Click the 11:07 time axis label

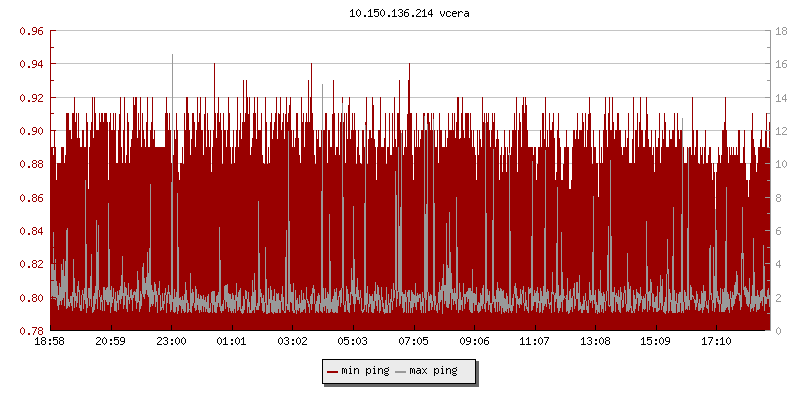535,342
